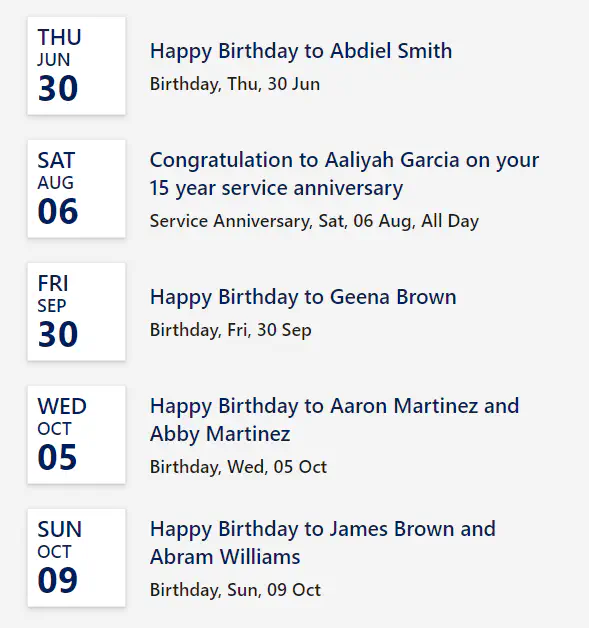
Task: Select the 'Birthday, Wed, 05 Oct' subtitle
Action: tap(238, 467)
